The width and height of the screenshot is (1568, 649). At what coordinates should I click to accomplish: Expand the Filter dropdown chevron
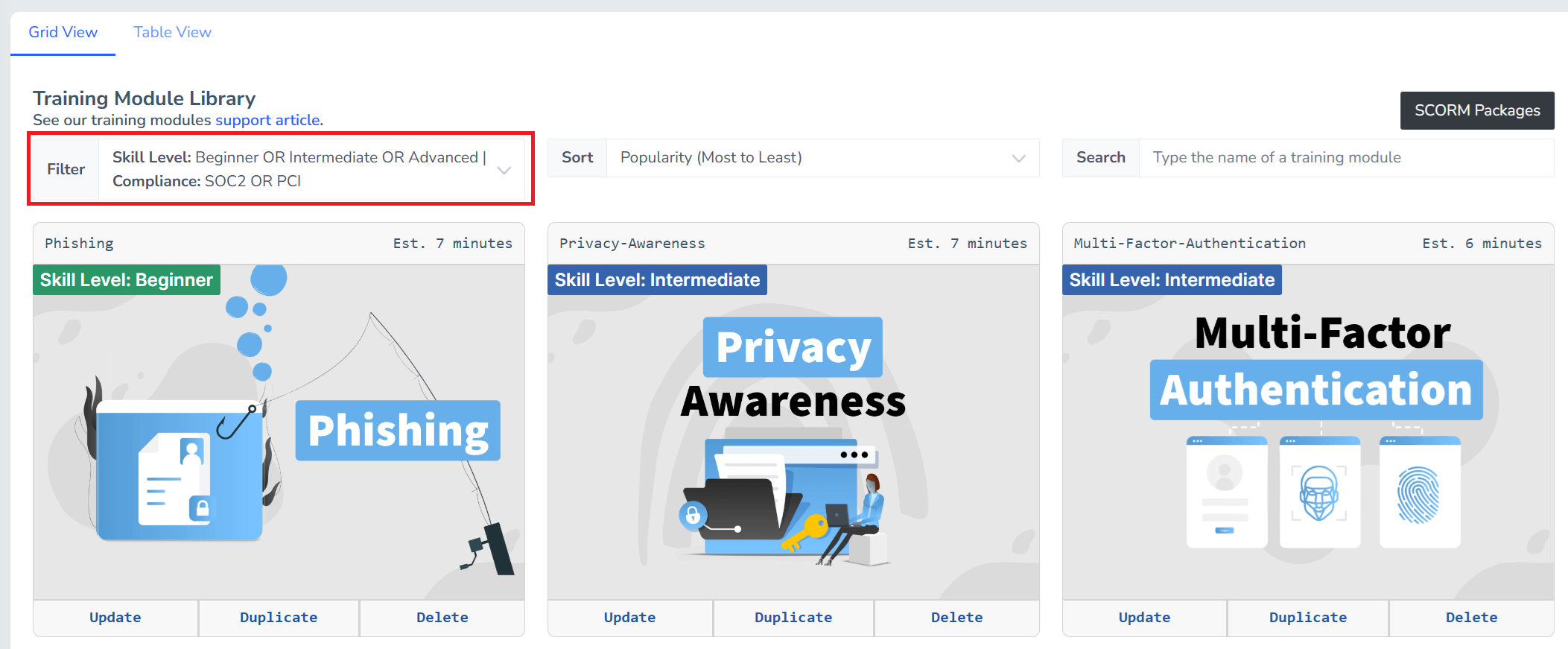pyautogui.click(x=504, y=170)
